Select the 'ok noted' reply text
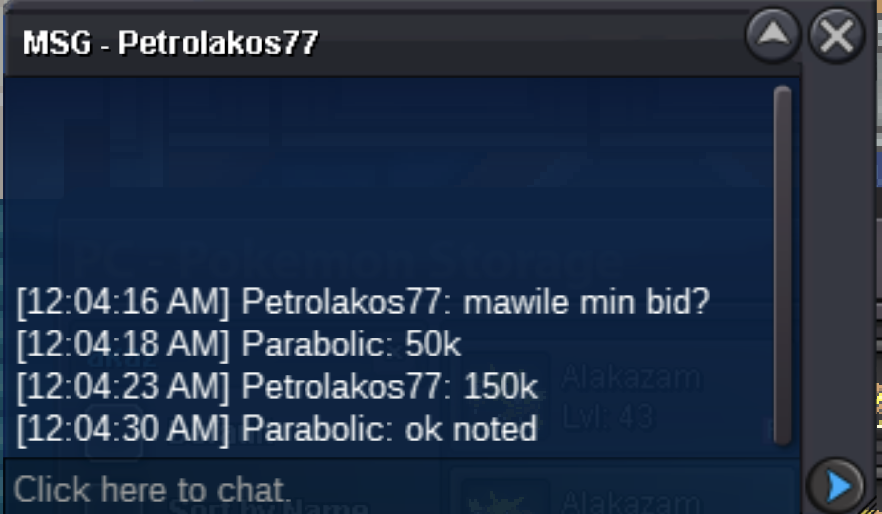This screenshot has height=514, width=882. coord(471,429)
